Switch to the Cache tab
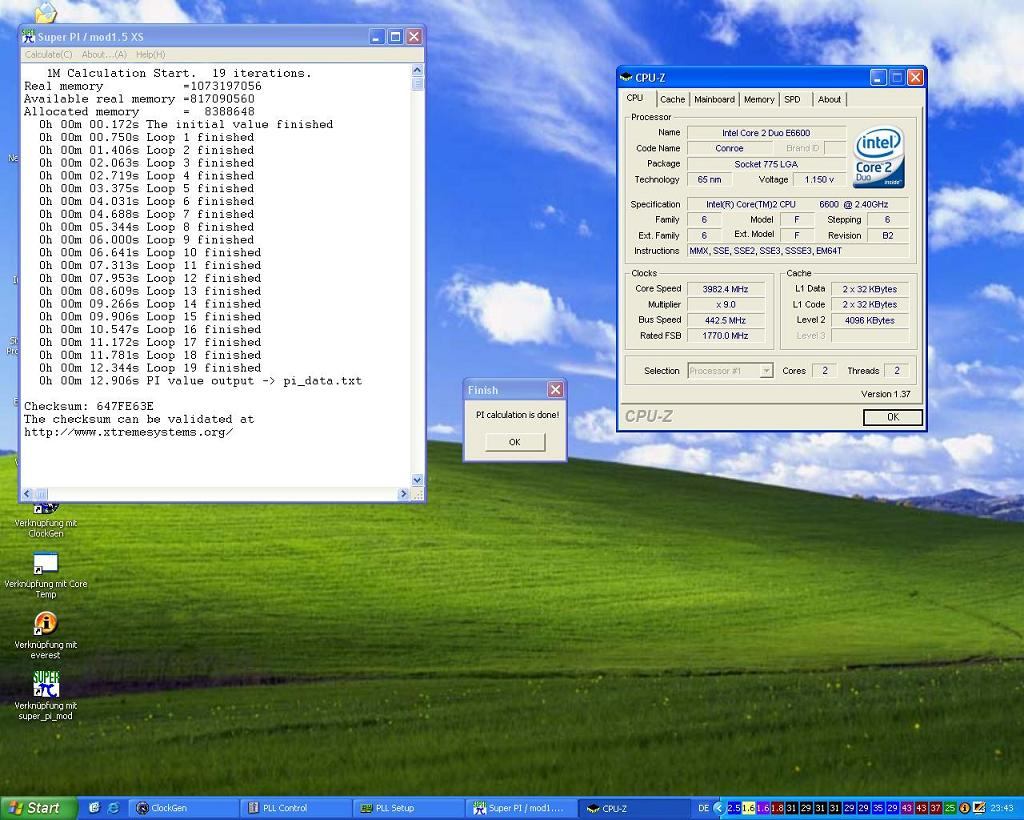The image size is (1024, 820). click(x=672, y=99)
